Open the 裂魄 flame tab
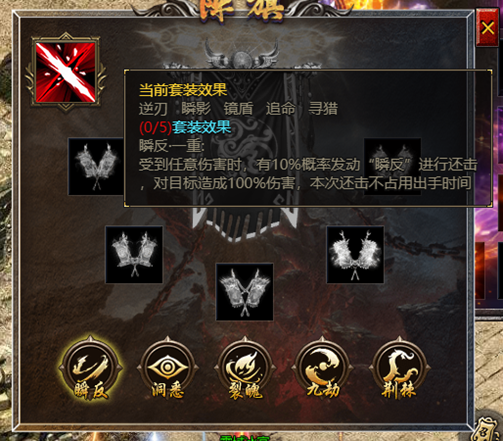This screenshot has height=441, width=503. 245,369
